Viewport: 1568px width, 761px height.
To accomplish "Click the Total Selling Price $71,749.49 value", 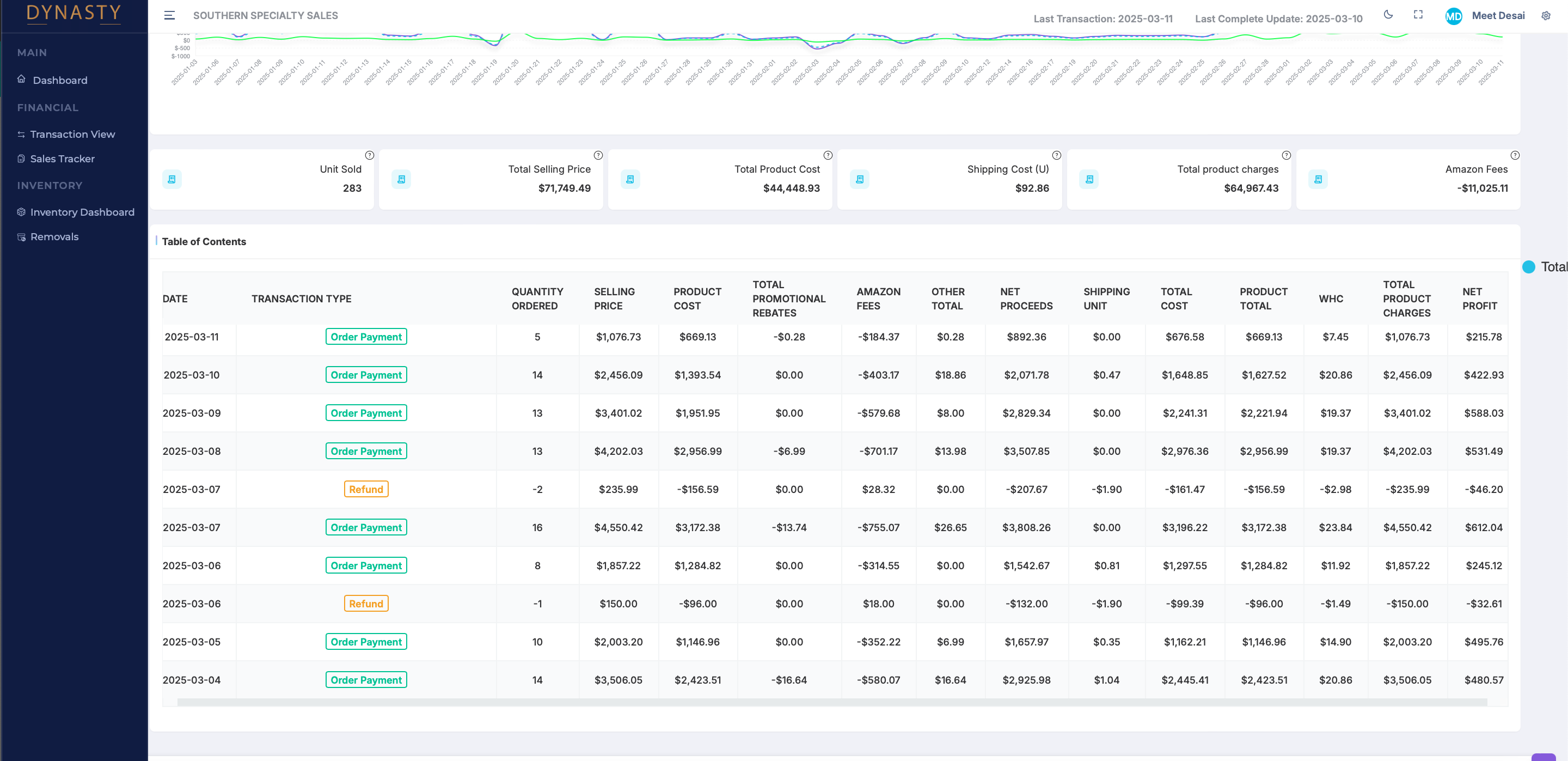I will tap(564, 188).
